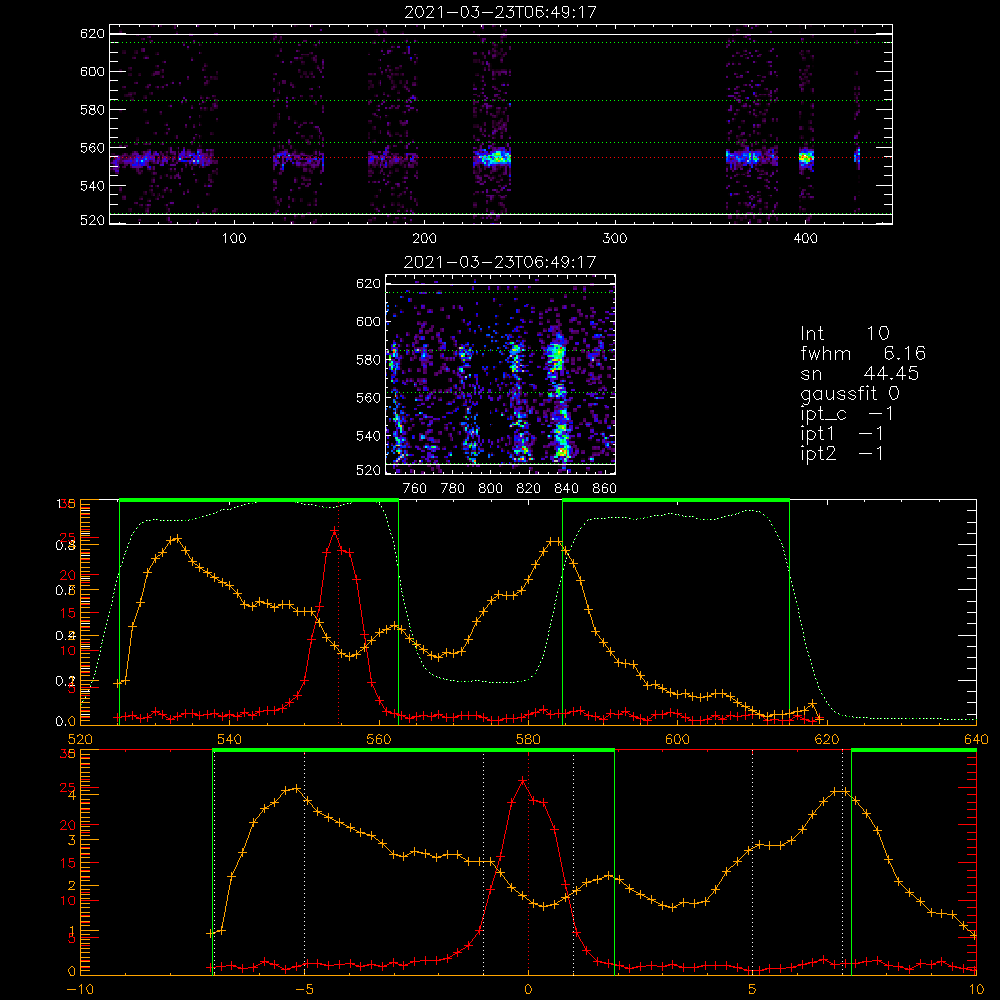Click the x-axis label -5 in bottom plot
The height and width of the screenshot is (1000, 1000).
pos(305,990)
